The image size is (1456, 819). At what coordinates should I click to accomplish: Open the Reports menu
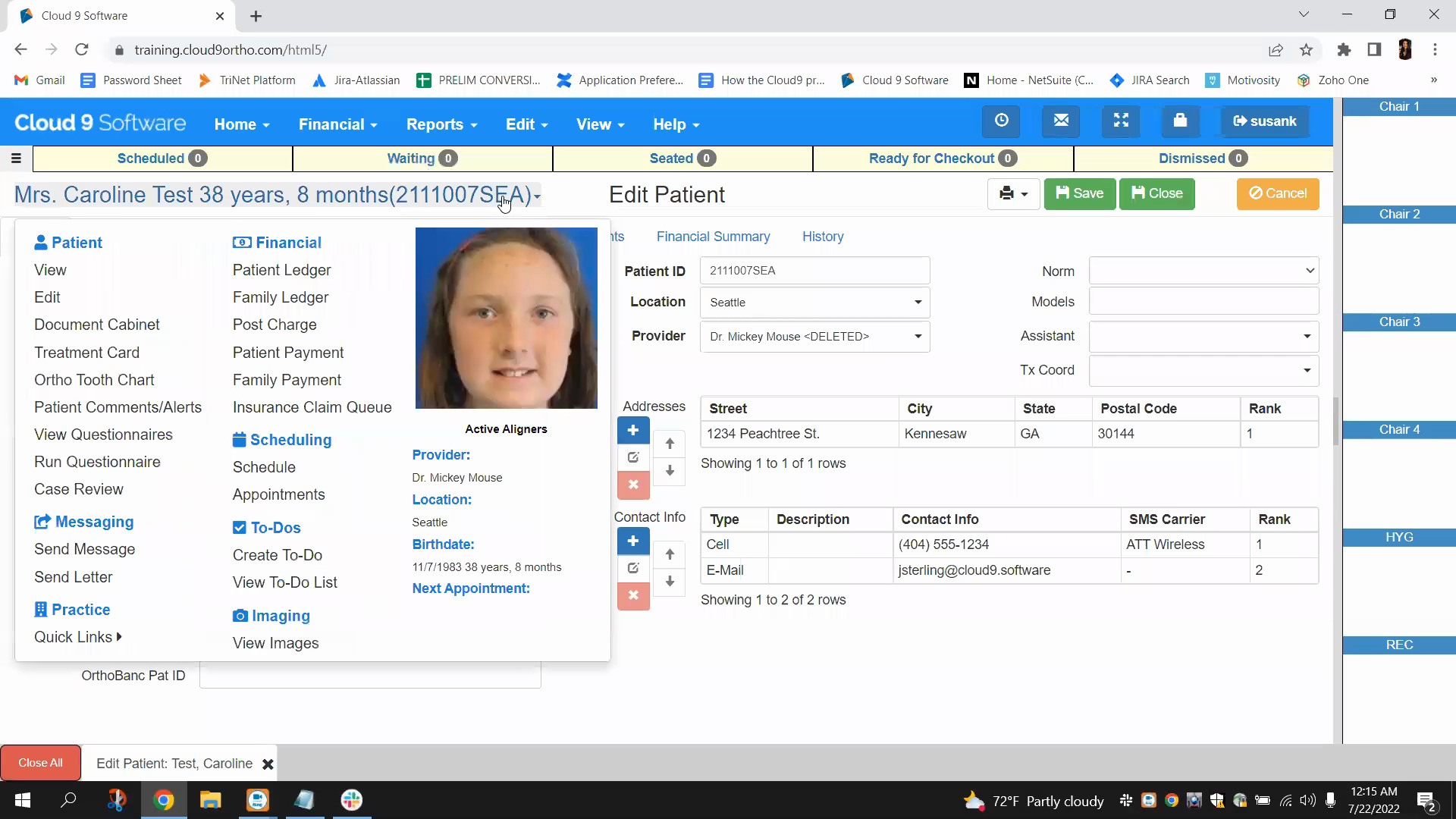point(441,124)
